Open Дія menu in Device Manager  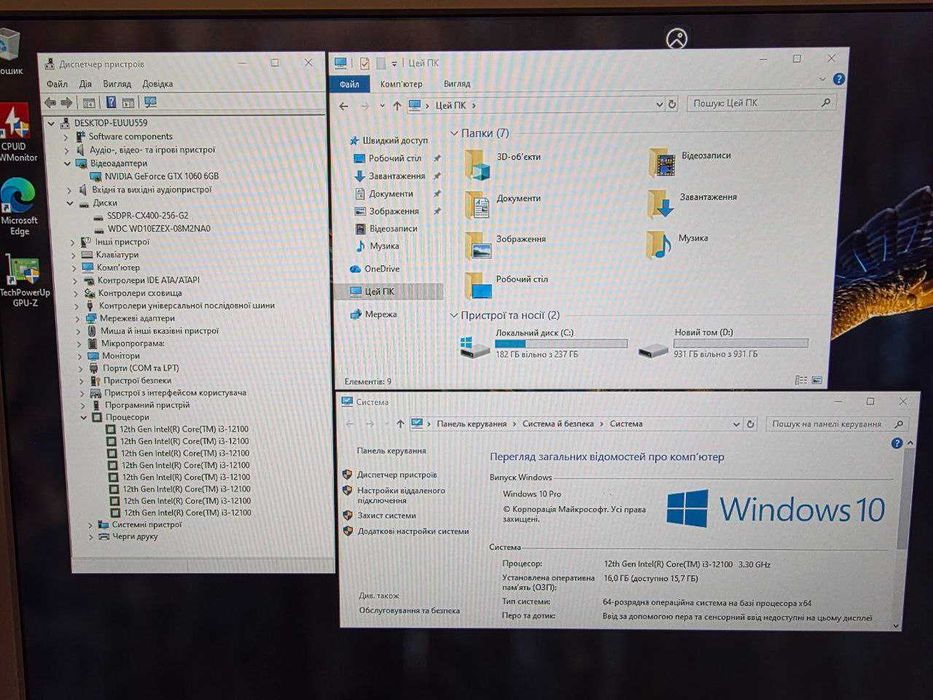86,84
